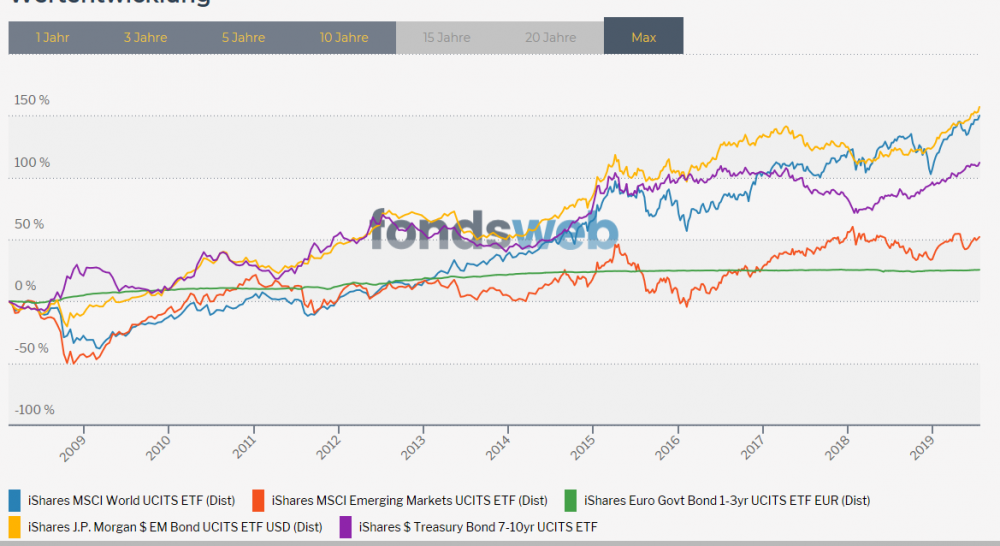Screen dimensions: 1000x546
Task: Click orange swatch for Emerging Markets ETF
Action: (258, 500)
